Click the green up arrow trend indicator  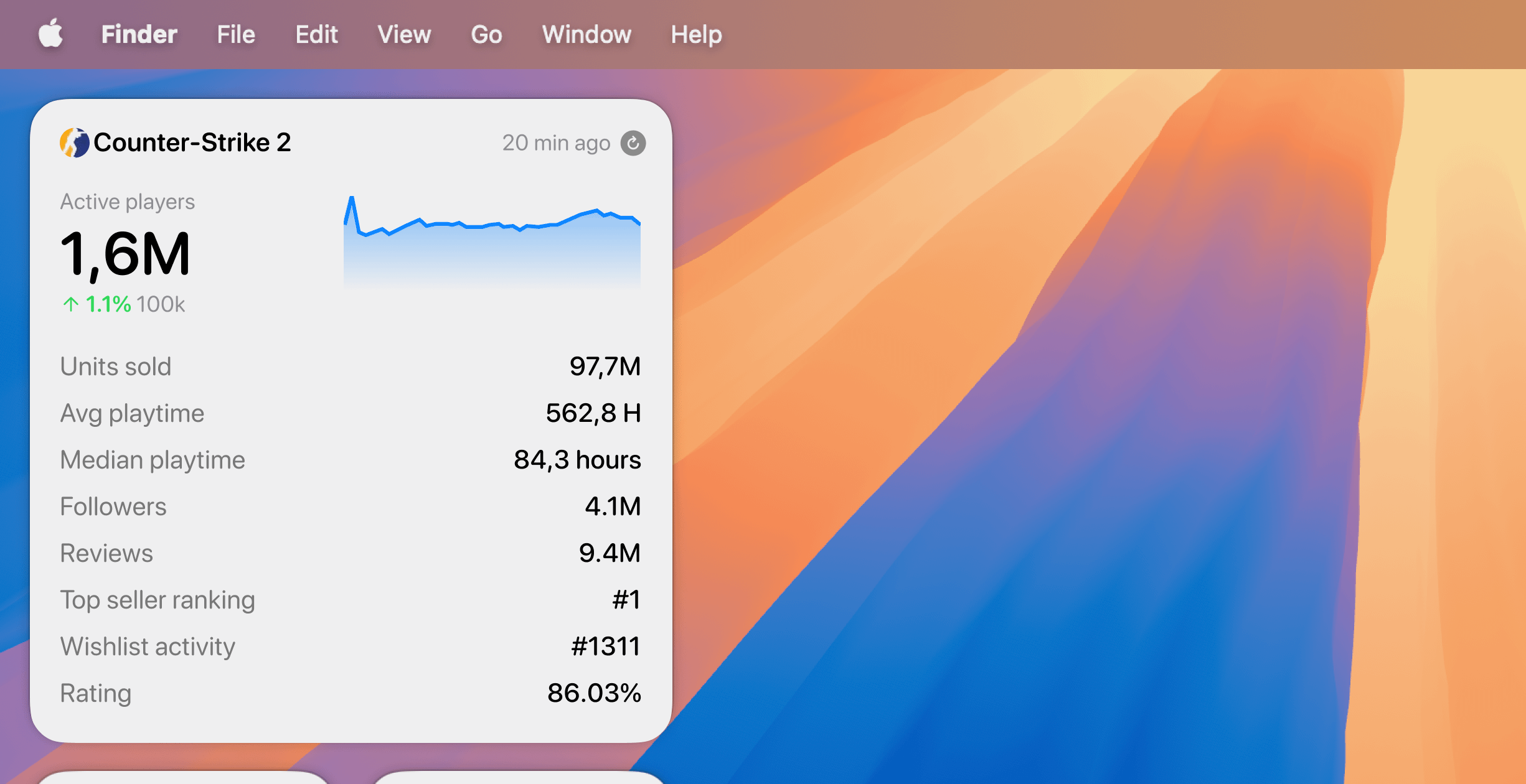tap(70, 304)
